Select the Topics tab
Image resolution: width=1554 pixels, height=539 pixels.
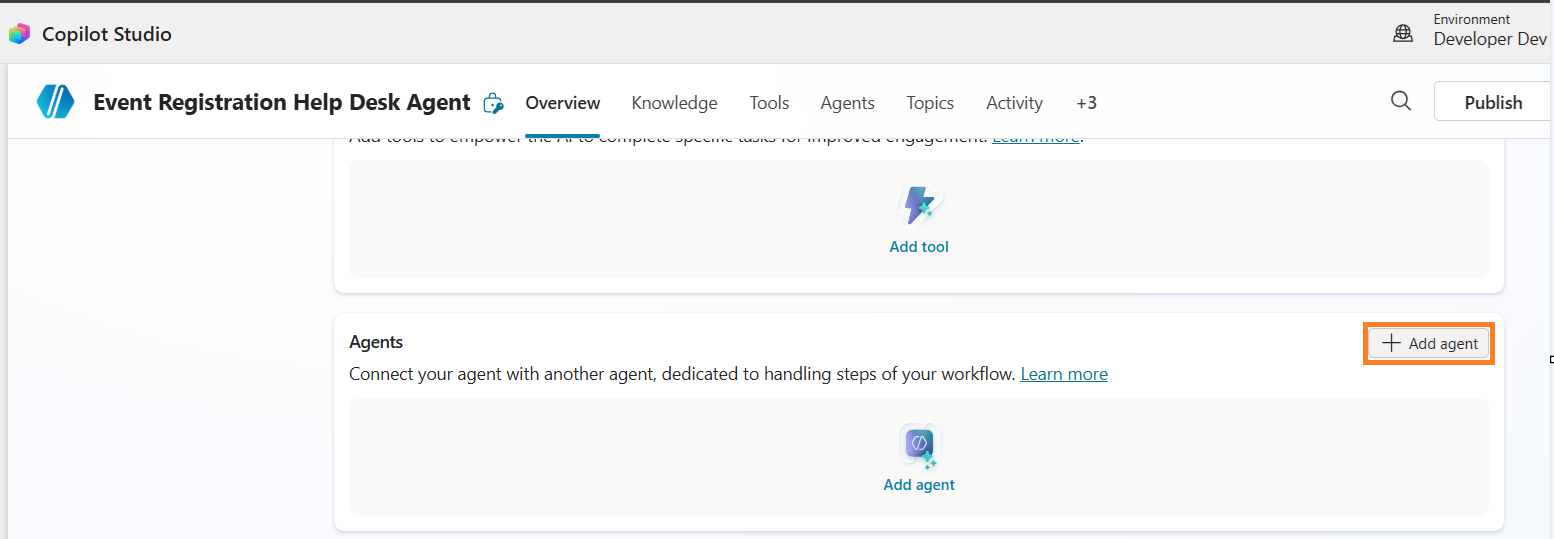pyautogui.click(x=930, y=103)
